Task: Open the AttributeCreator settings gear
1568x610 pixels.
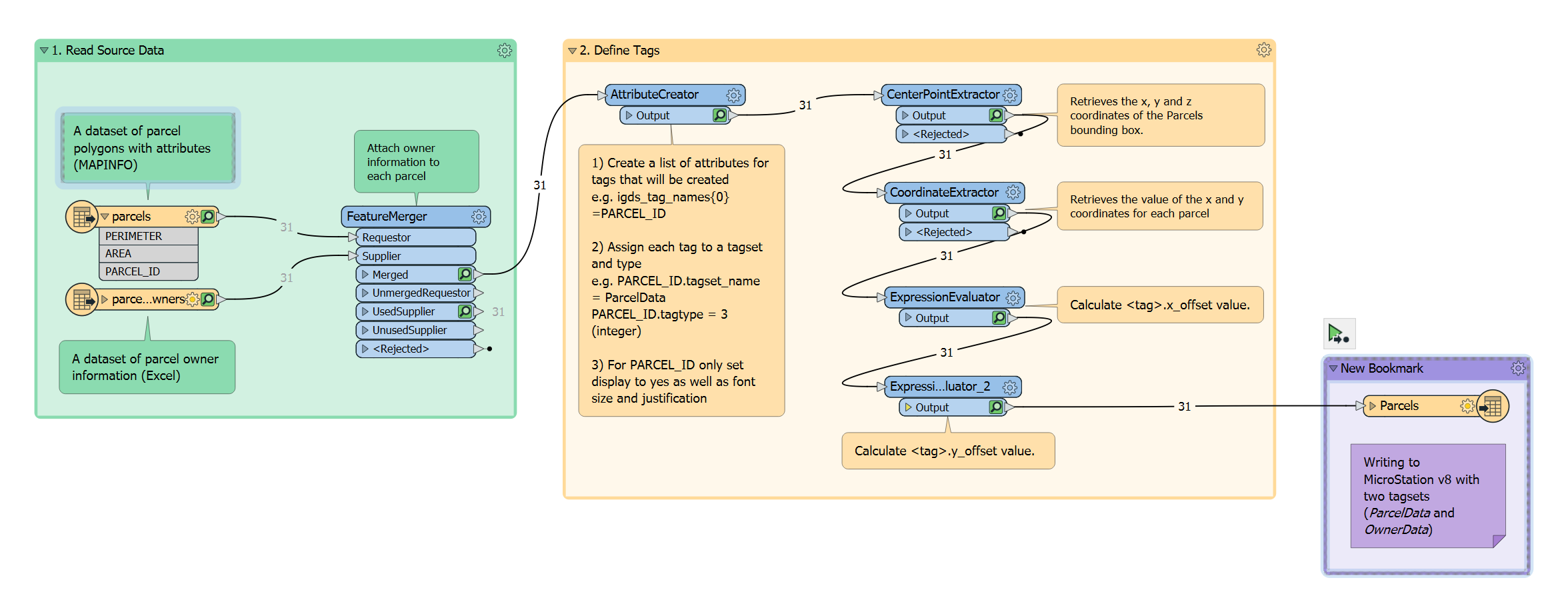Action: (733, 95)
